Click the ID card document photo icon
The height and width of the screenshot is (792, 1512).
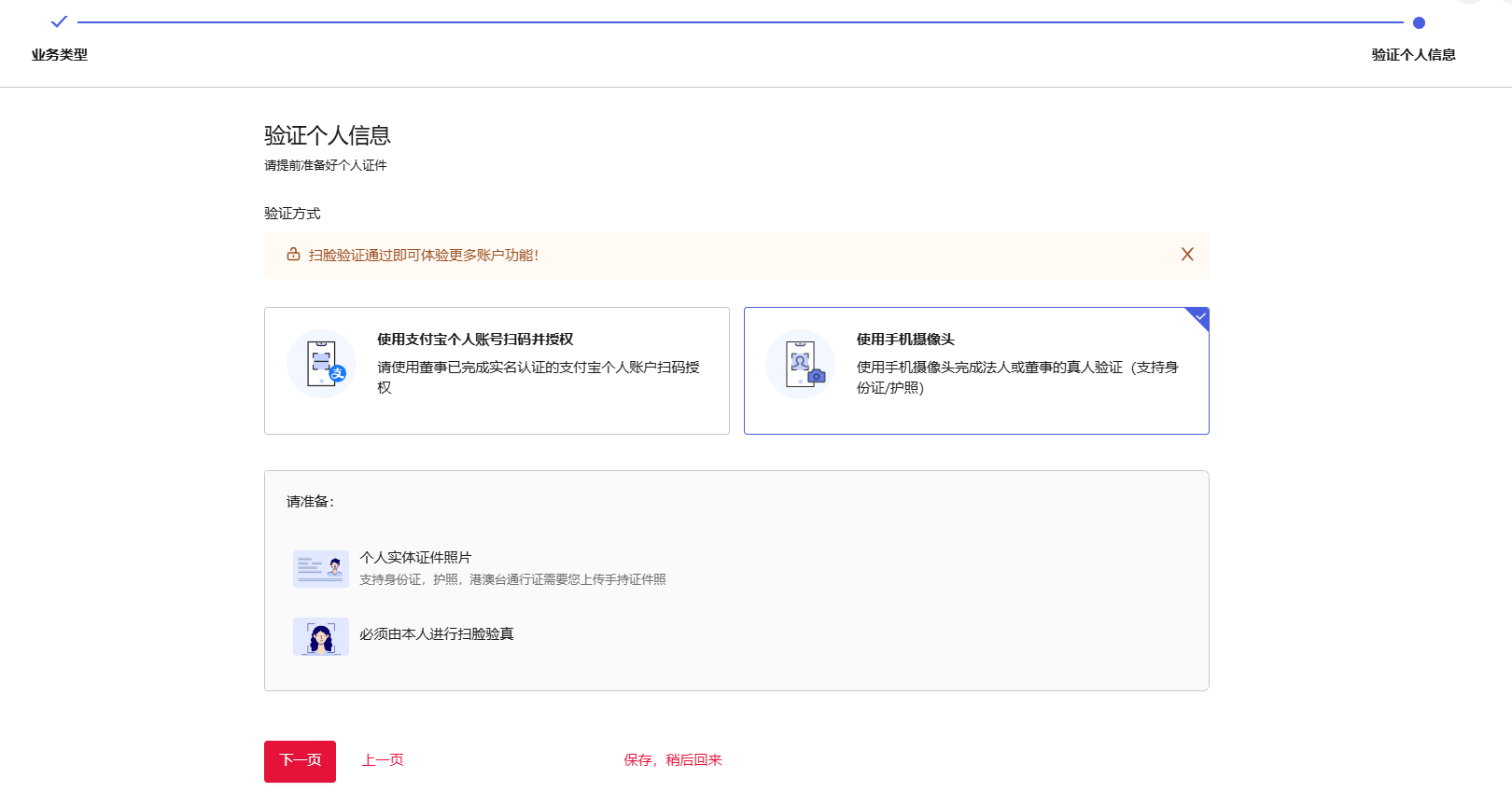320,568
